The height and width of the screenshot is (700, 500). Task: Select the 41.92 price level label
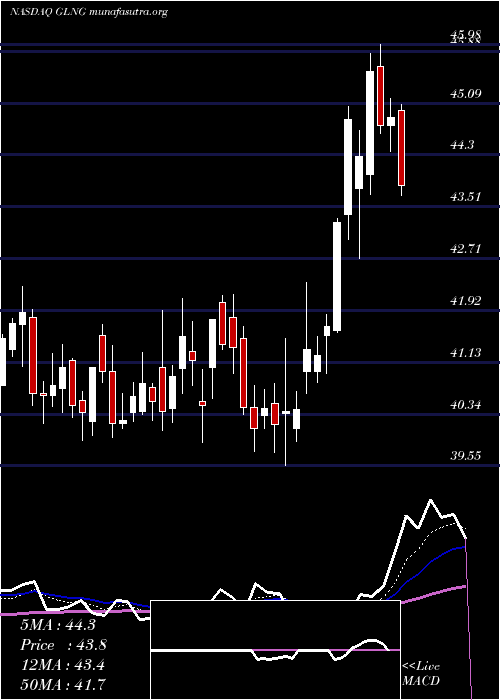coord(465,300)
